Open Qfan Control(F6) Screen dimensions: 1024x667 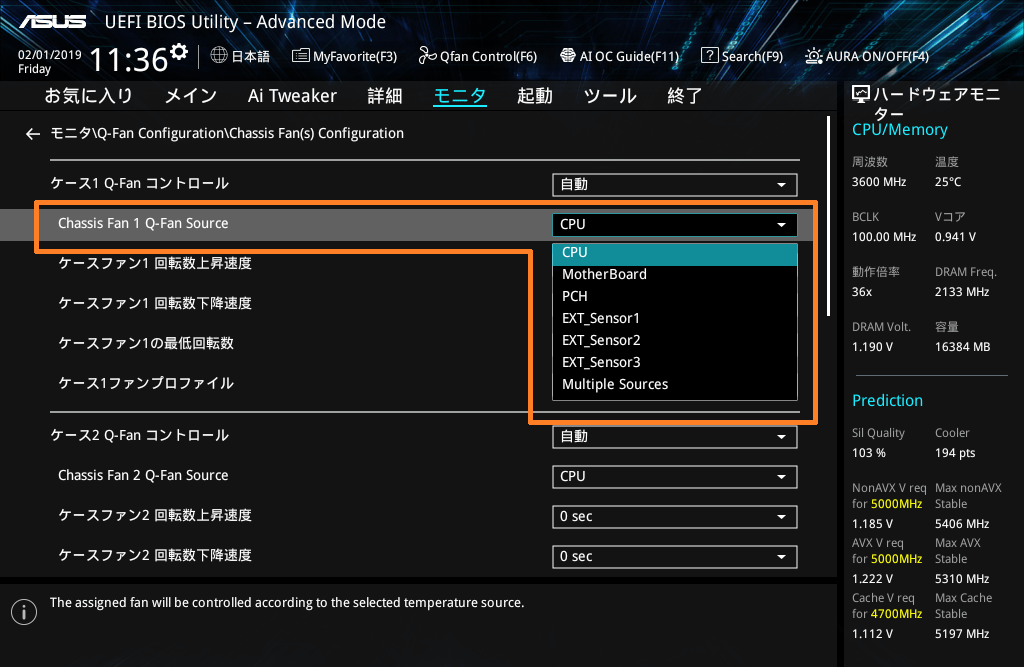tap(478, 56)
